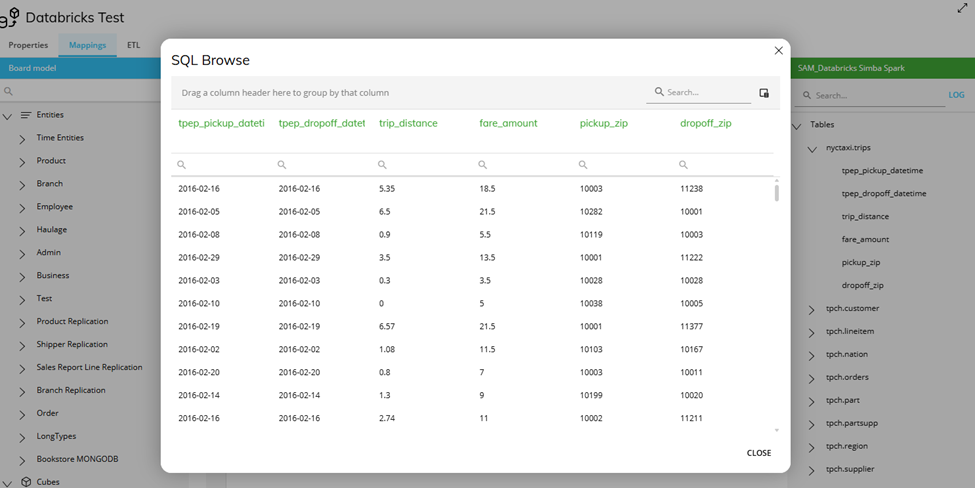This screenshot has width=975, height=488.
Task: Sort by tpep_pickup_datetime column header
Action: coord(221,123)
